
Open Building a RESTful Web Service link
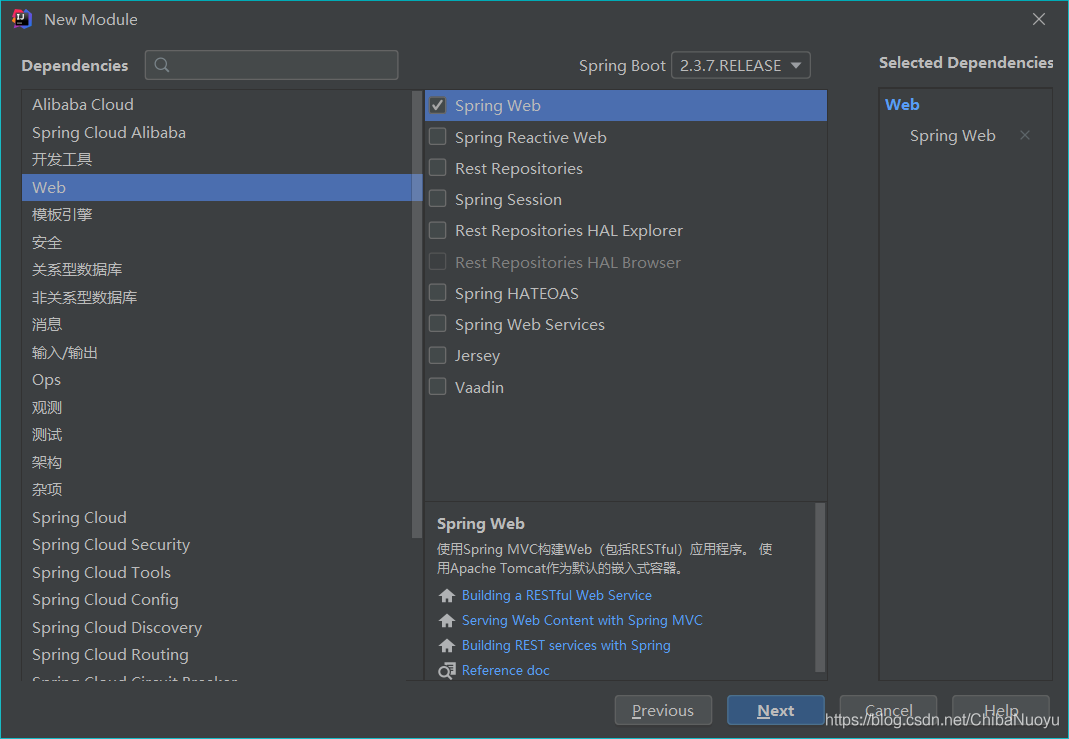(x=556, y=595)
